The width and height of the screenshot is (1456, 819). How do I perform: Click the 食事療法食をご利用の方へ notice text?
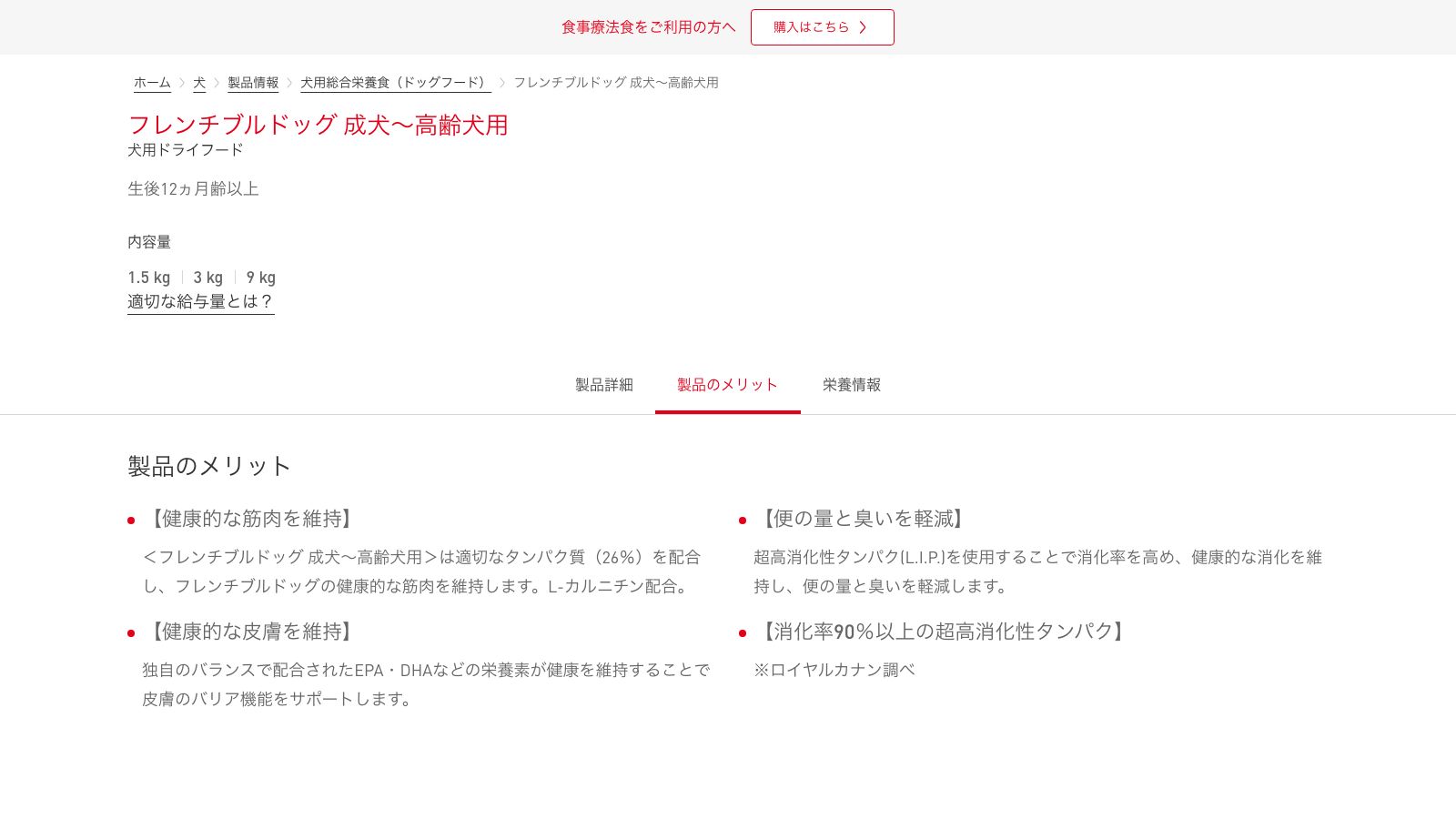tap(648, 27)
